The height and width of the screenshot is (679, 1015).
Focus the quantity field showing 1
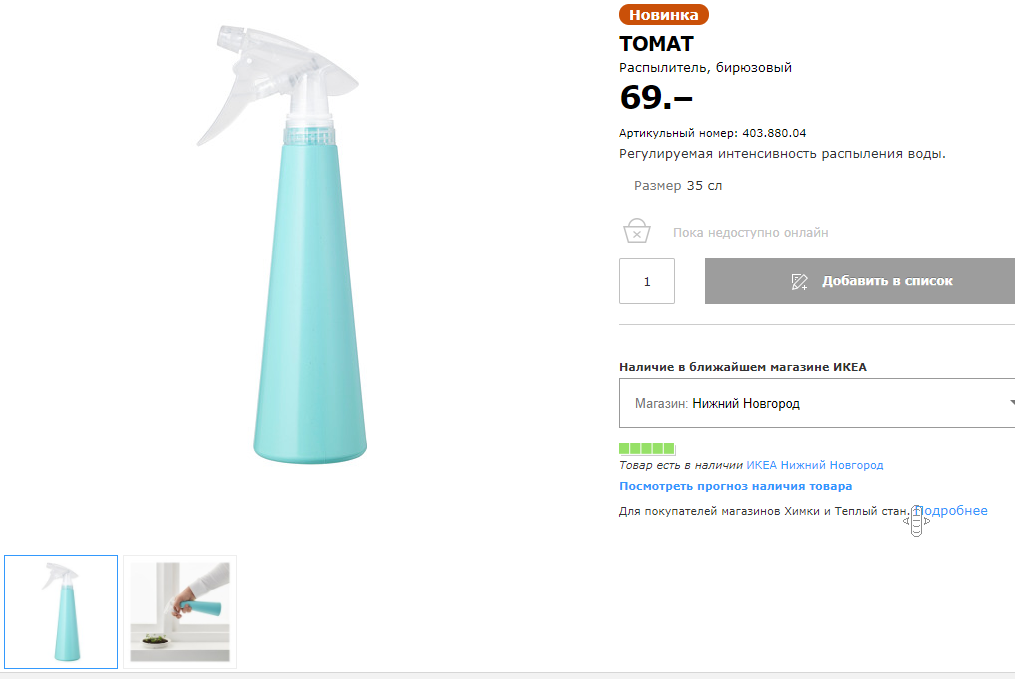pyautogui.click(x=647, y=281)
